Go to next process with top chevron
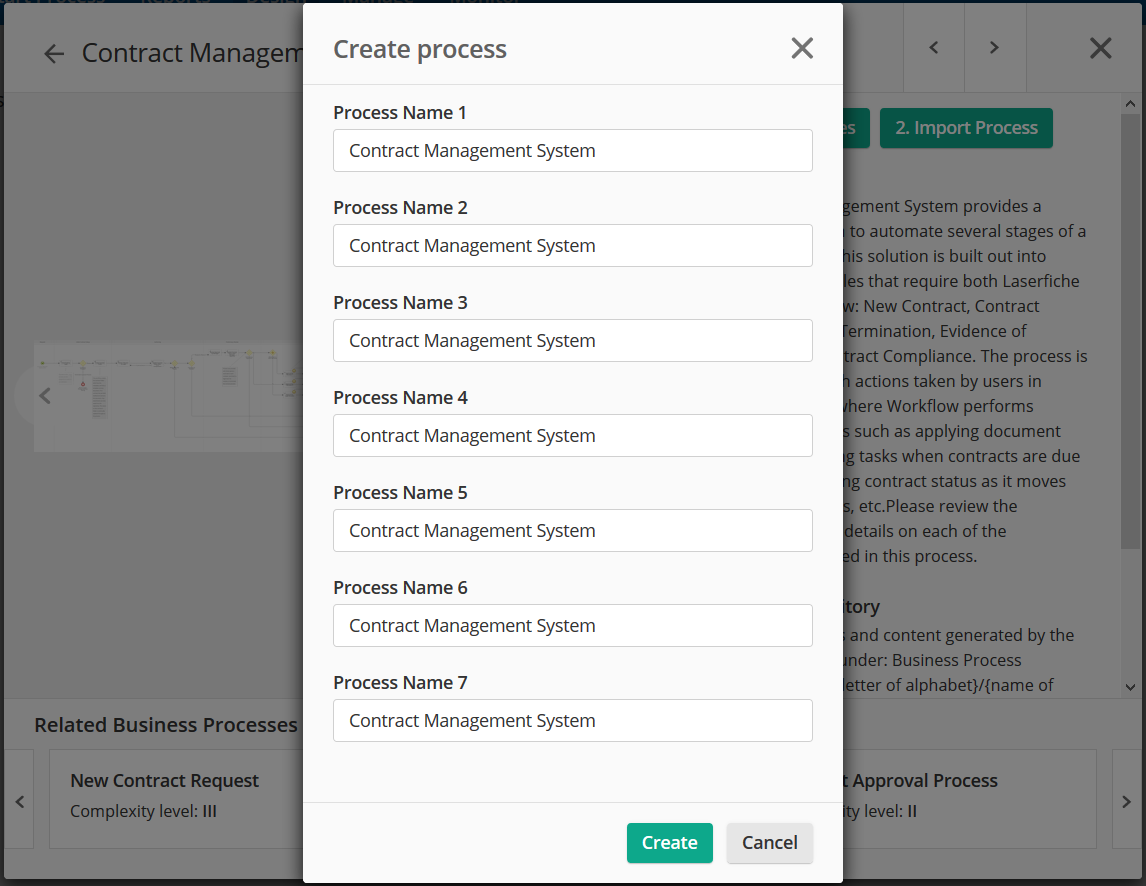This screenshot has height=886, width=1146. (x=995, y=48)
